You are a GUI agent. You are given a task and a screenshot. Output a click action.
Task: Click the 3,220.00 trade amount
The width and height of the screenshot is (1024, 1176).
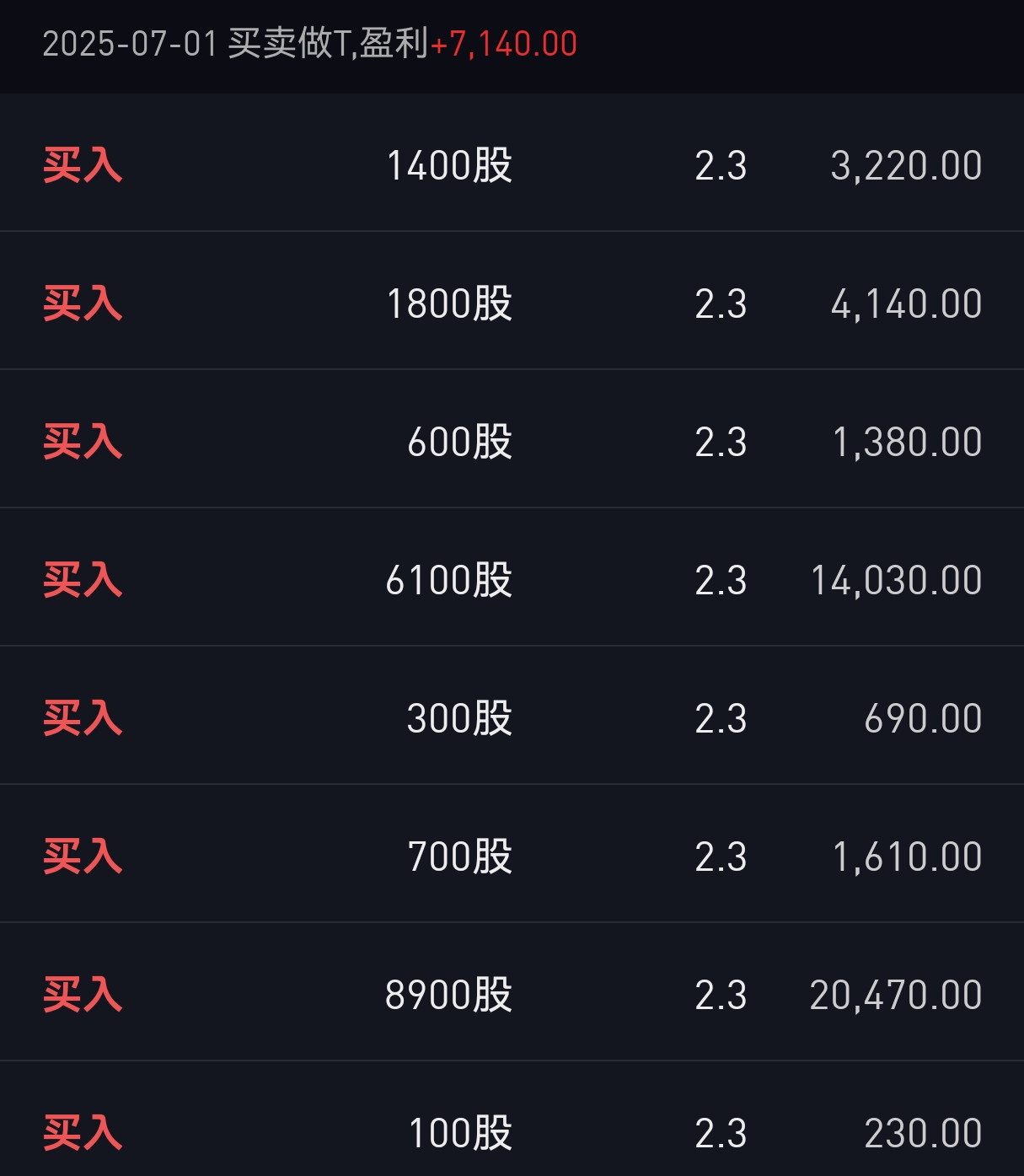907,166
